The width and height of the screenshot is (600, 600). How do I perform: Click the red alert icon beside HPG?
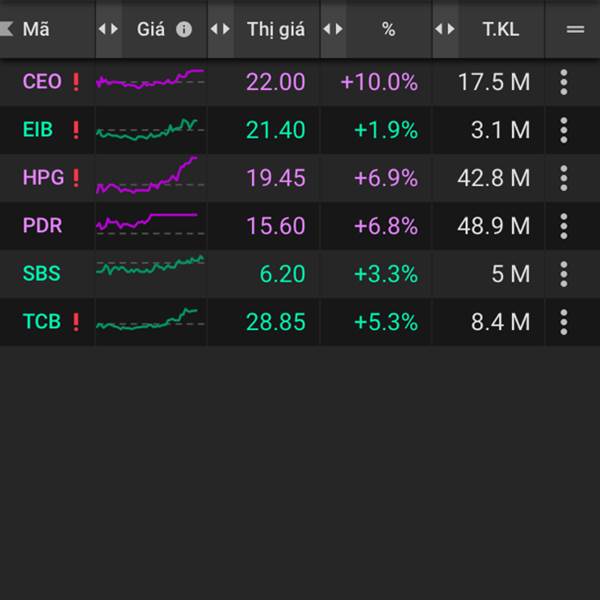click(x=76, y=178)
